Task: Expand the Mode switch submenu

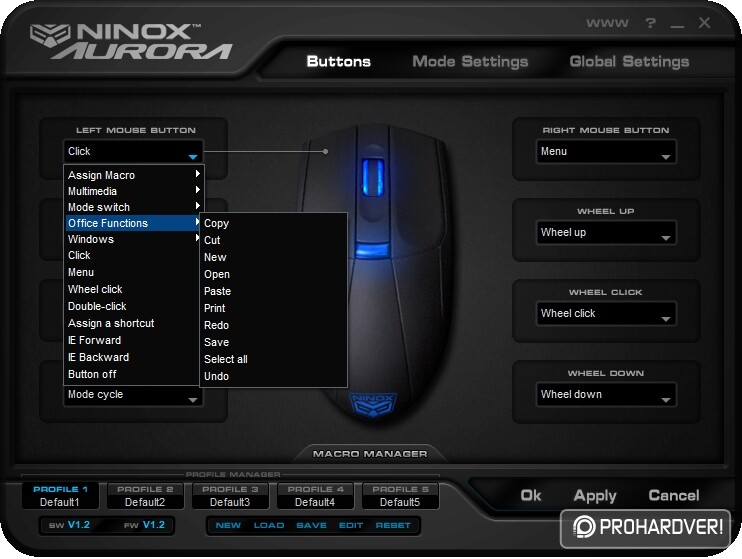Action: [x=133, y=207]
